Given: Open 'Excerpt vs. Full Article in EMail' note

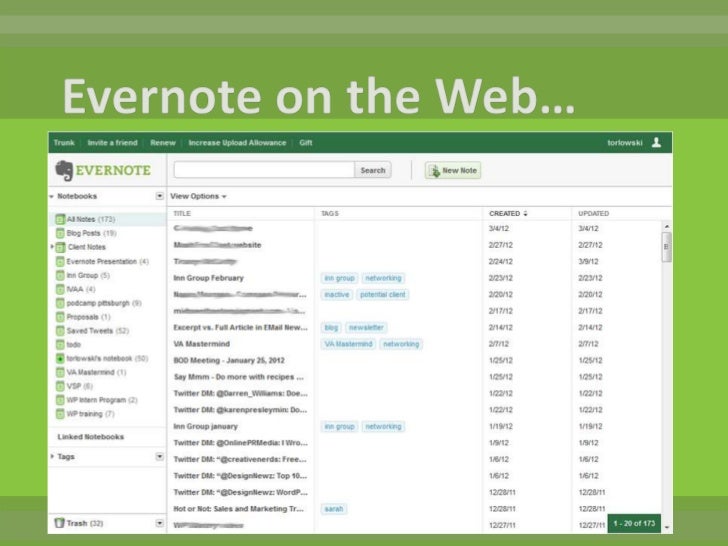Looking at the screenshot, I should coord(240,327).
